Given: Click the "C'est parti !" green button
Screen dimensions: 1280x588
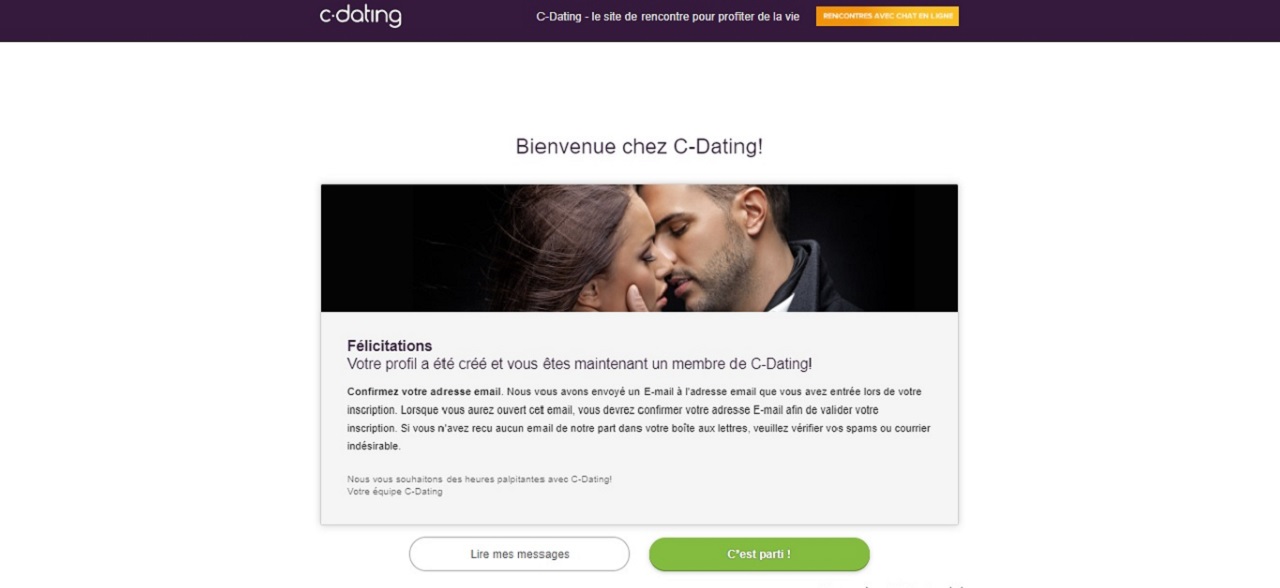Looking at the screenshot, I should (x=759, y=554).
